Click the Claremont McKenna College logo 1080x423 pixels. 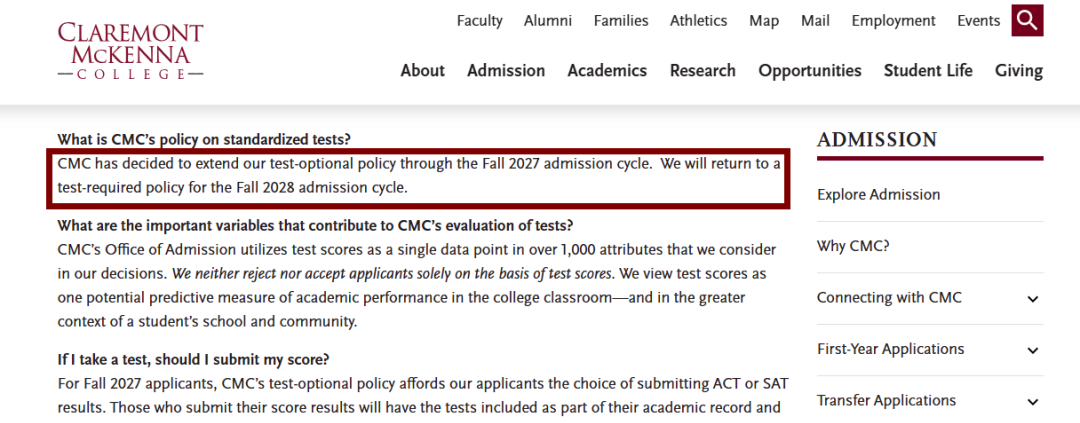pos(130,51)
